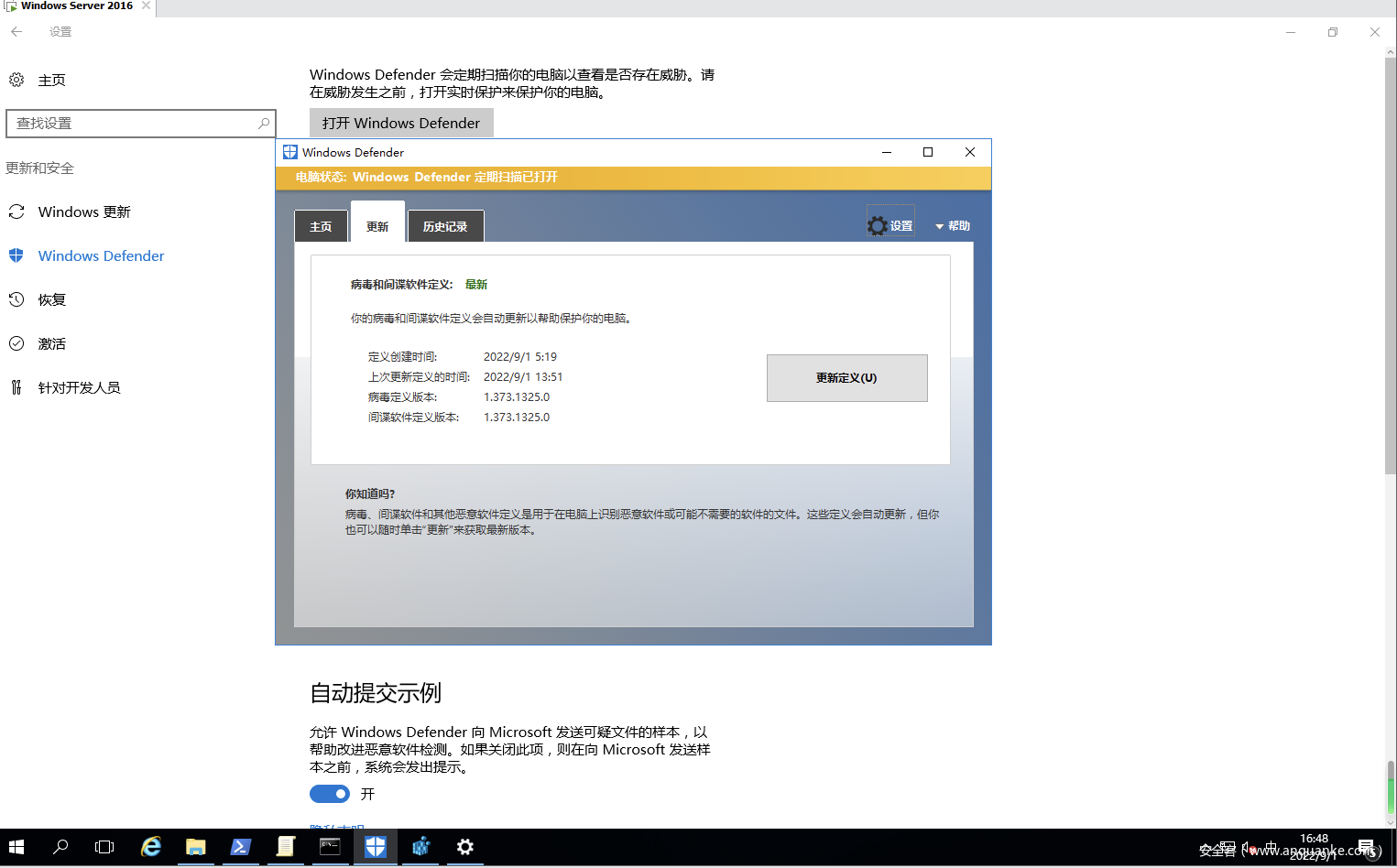Click the search magnifier in taskbar

point(60,847)
